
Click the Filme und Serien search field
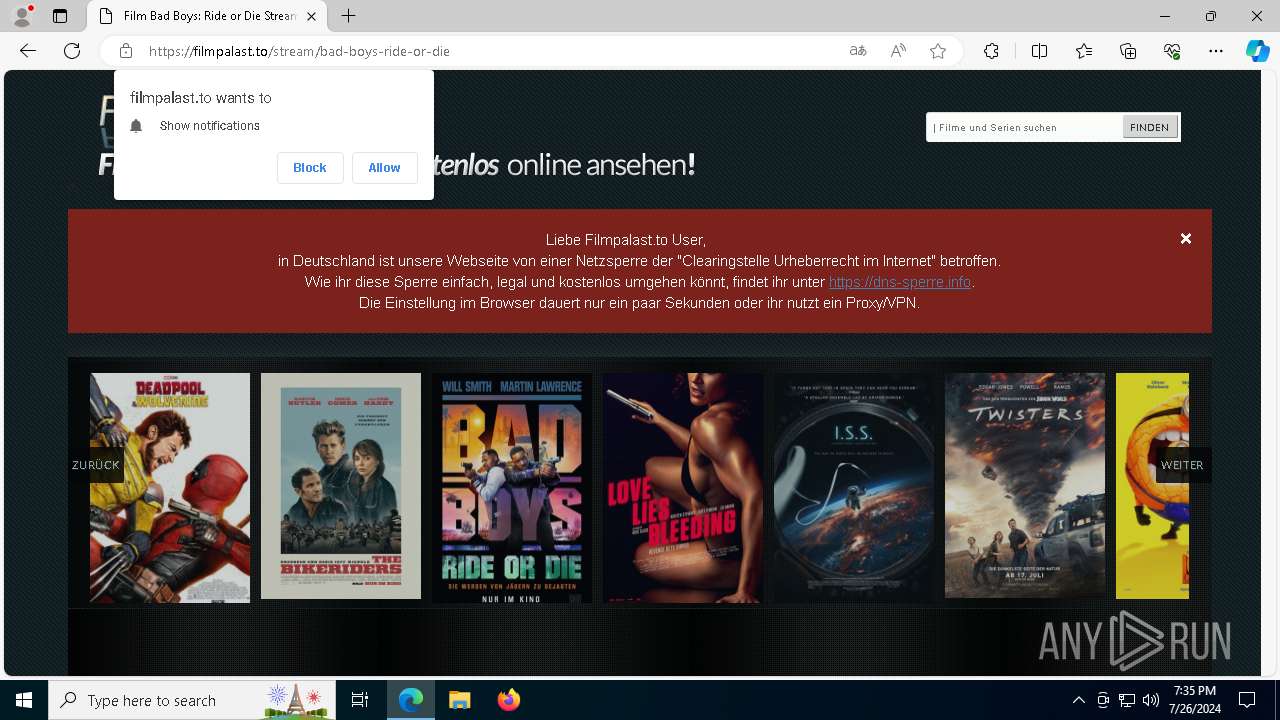tap(1024, 127)
